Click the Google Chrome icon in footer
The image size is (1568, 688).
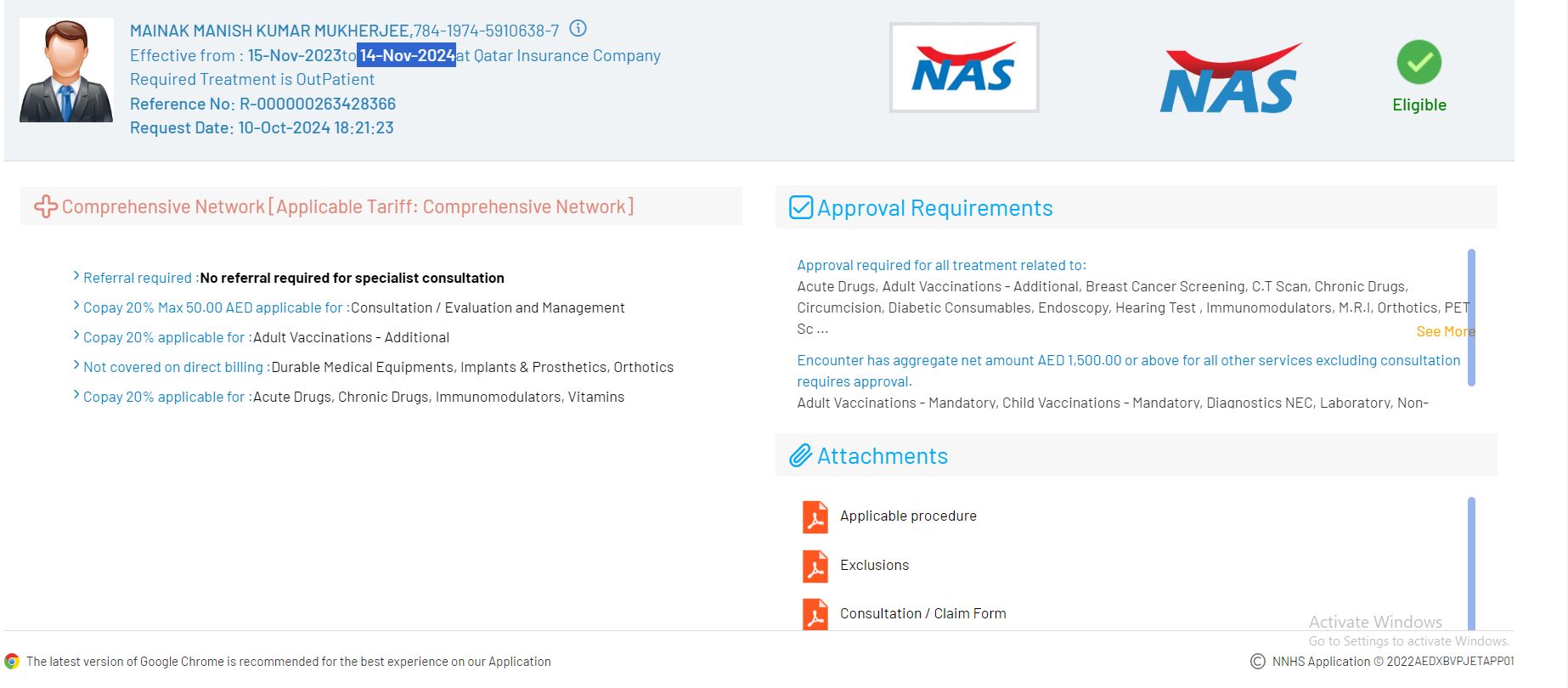(x=12, y=662)
